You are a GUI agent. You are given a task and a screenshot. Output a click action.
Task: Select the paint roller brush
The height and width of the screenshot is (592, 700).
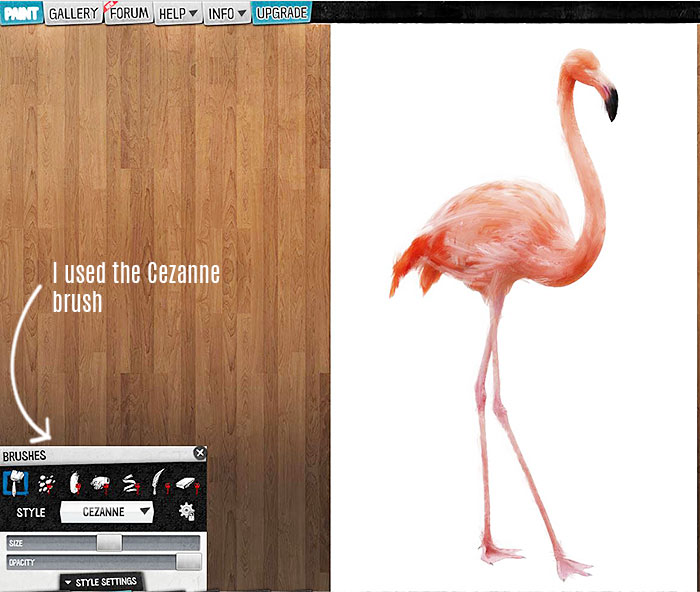pos(101,484)
